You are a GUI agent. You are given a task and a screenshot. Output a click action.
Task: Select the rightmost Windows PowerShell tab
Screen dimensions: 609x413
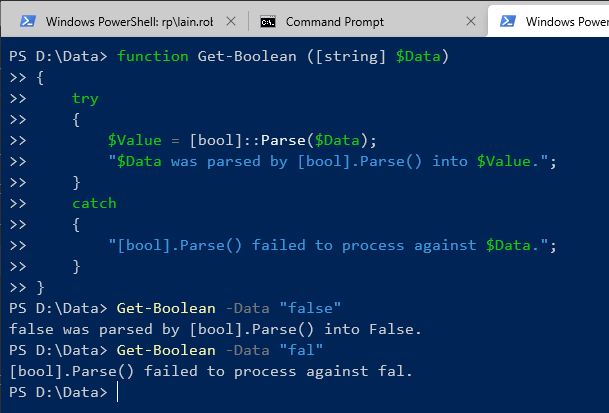click(560, 21)
